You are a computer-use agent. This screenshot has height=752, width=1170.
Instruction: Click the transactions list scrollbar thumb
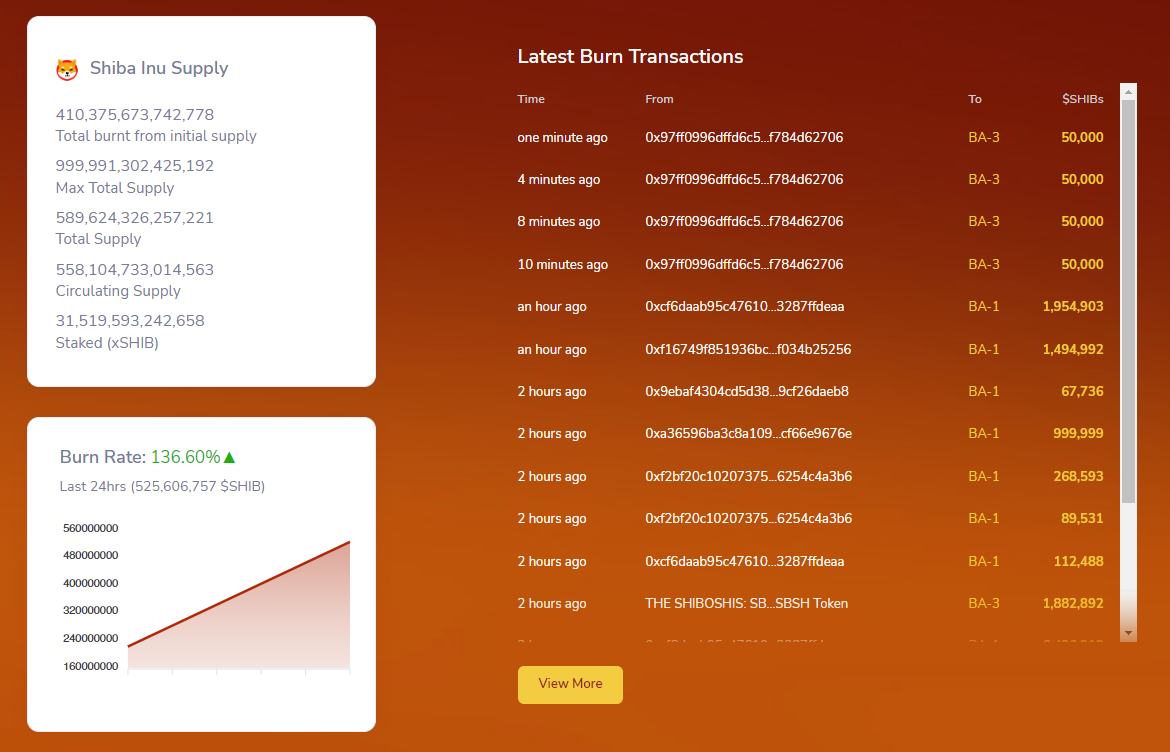[1128, 301]
